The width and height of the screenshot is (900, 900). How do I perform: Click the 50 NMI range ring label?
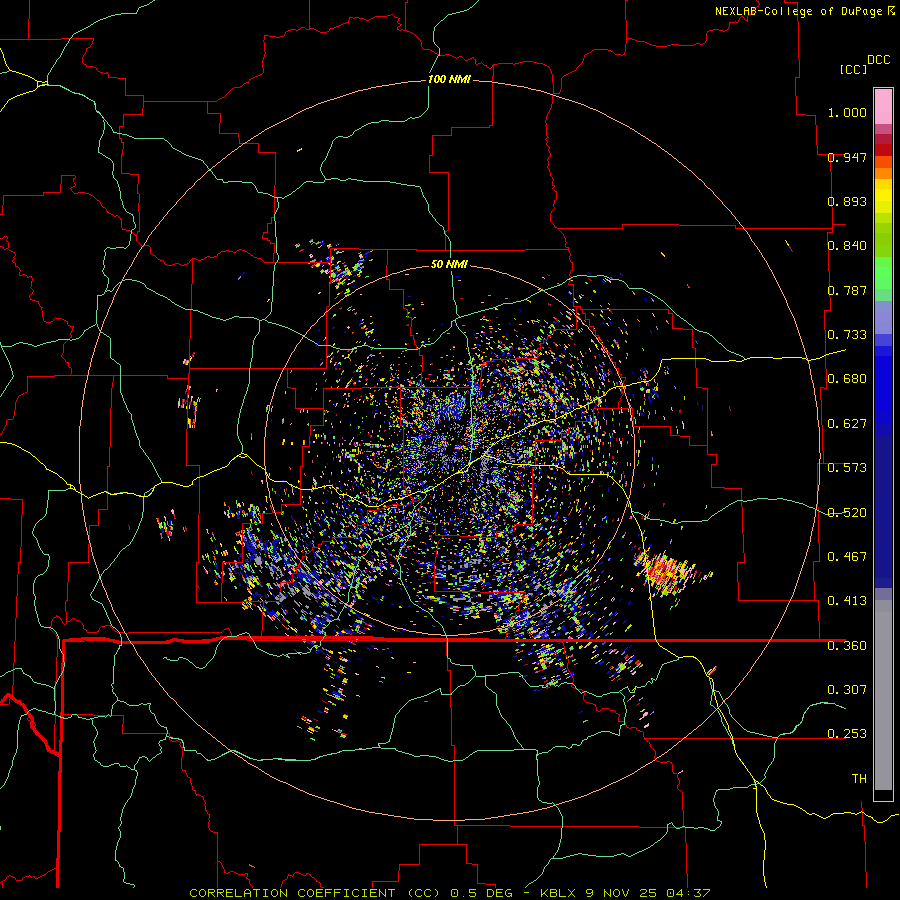(x=449, y=264)
